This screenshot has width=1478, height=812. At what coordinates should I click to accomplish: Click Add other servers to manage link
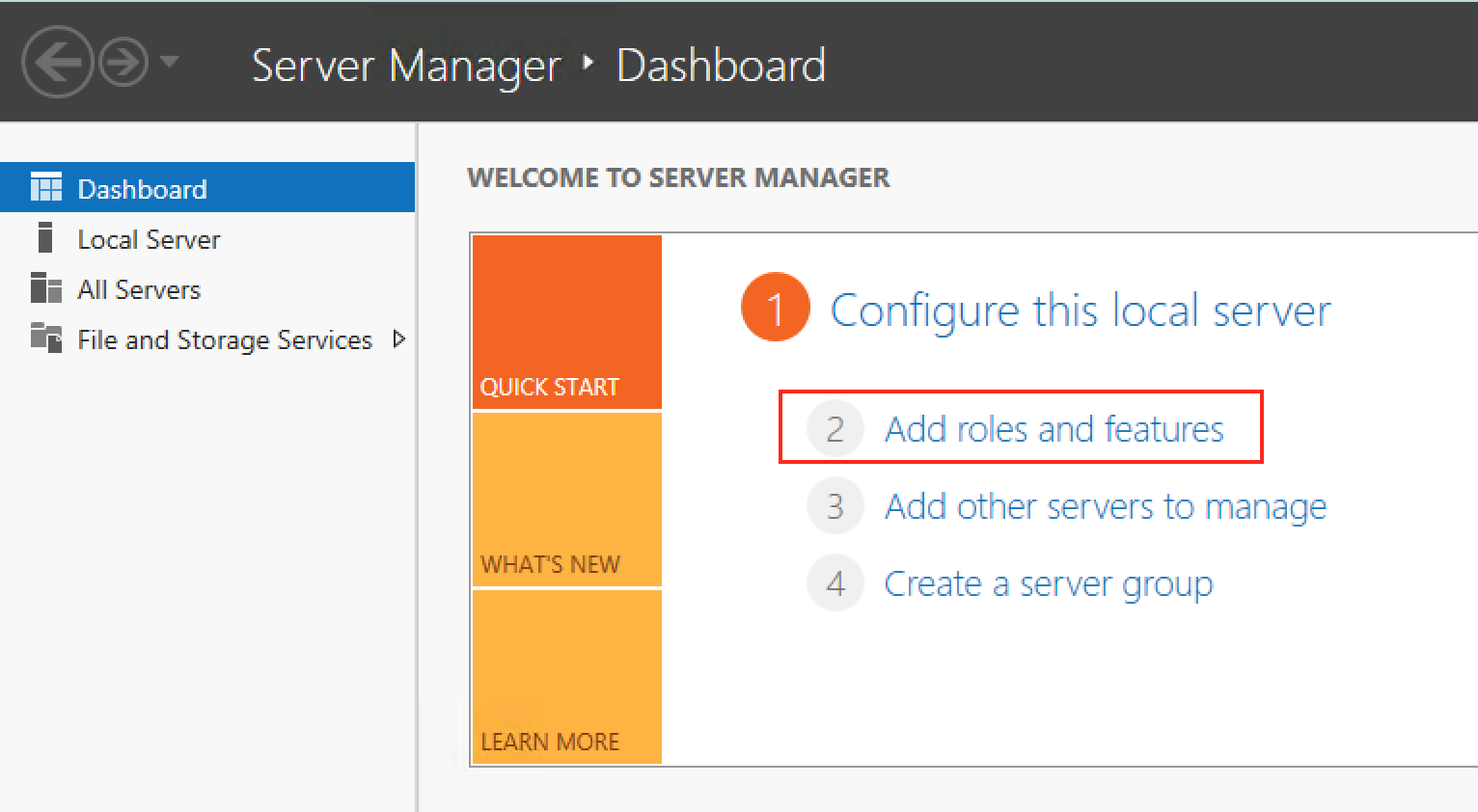(1106, 506)
